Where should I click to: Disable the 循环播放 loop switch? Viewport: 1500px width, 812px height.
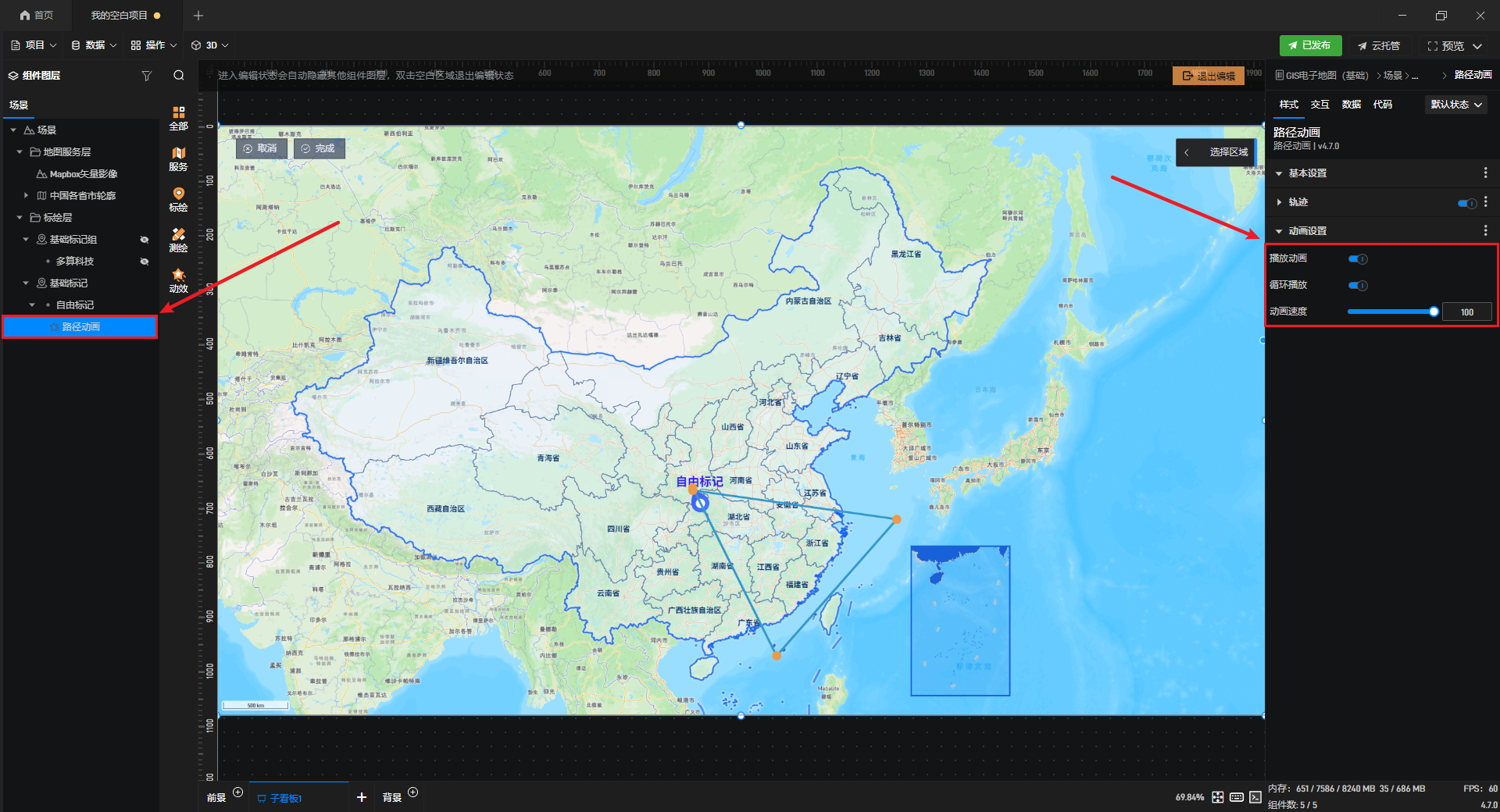1358,285
